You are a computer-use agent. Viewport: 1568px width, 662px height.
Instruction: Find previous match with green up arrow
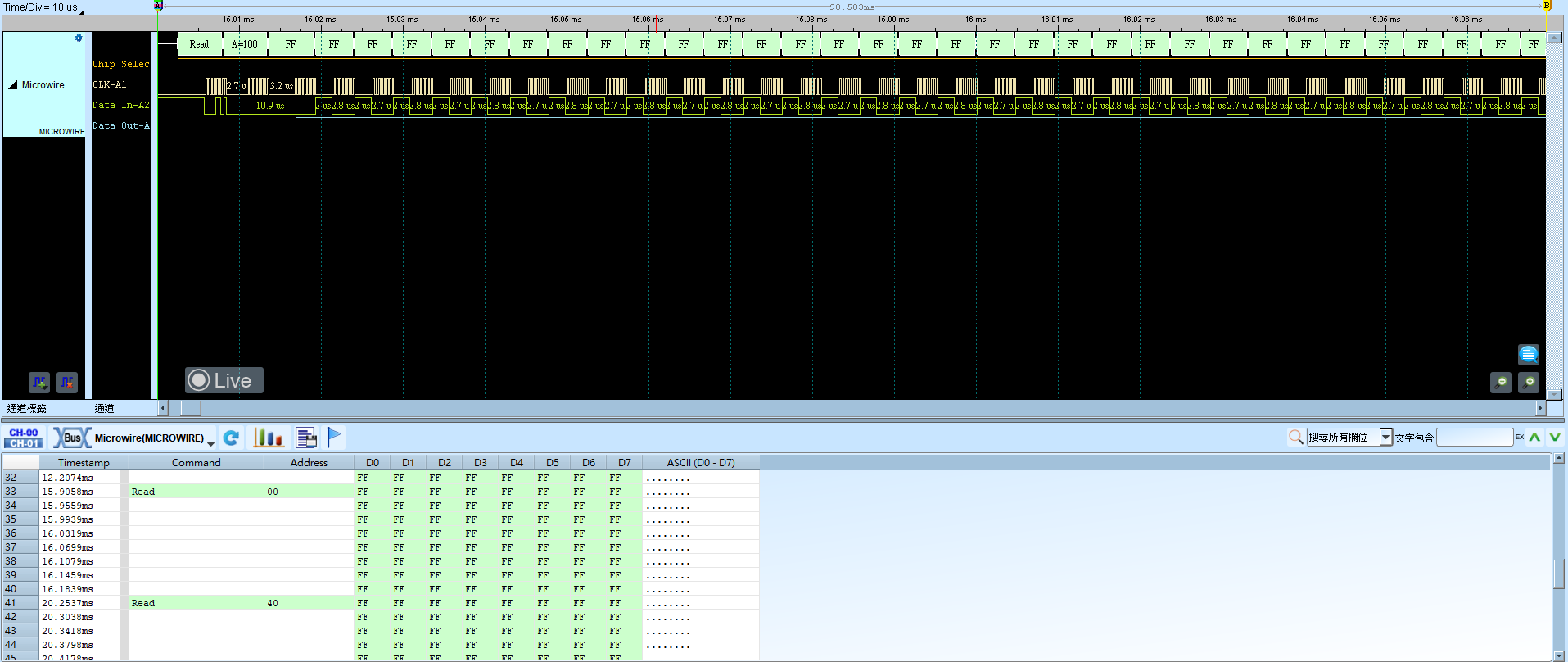pyautogui.click(x=1534, y=438)
